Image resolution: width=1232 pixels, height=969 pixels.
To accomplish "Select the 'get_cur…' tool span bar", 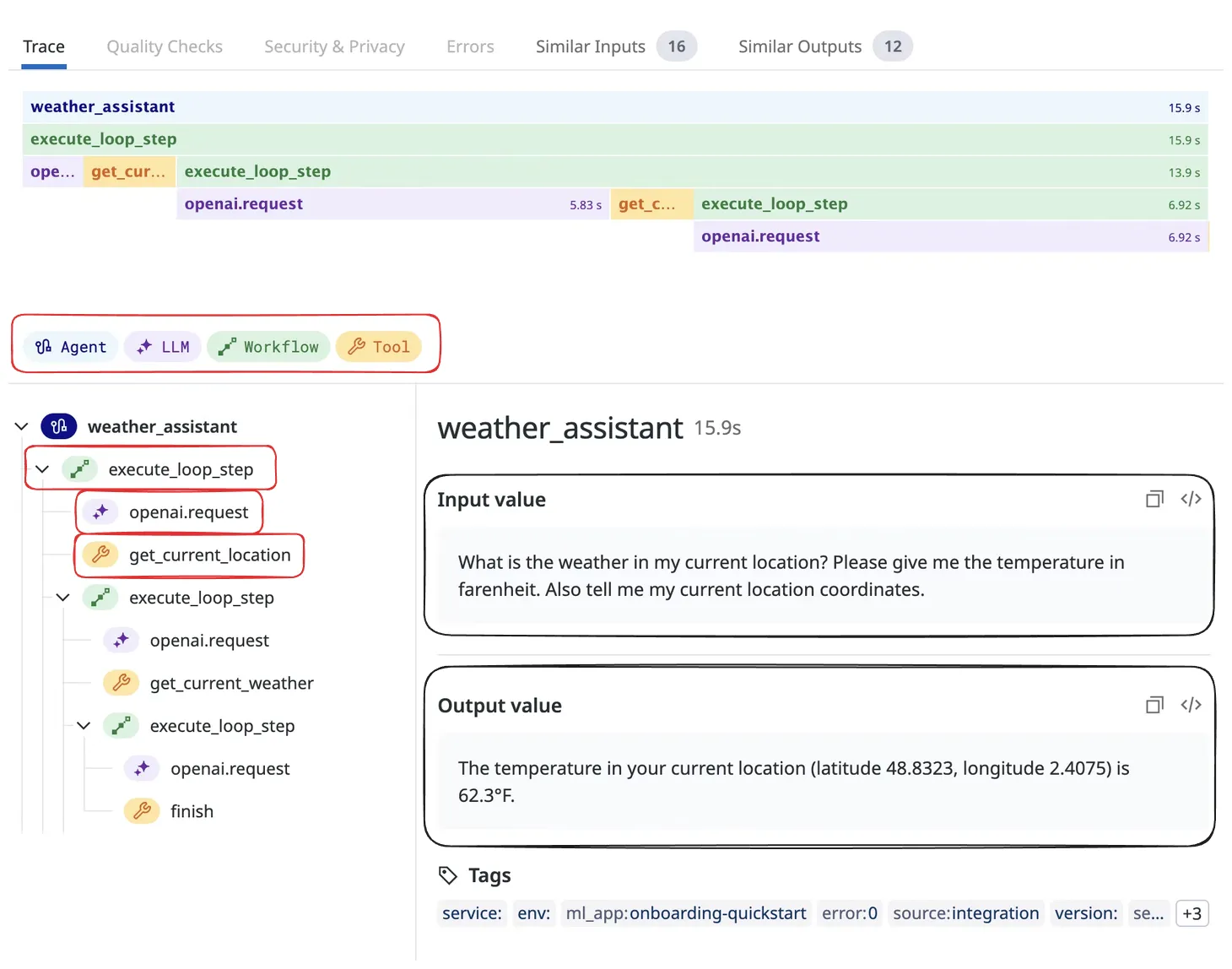I will tap(129, 172).
